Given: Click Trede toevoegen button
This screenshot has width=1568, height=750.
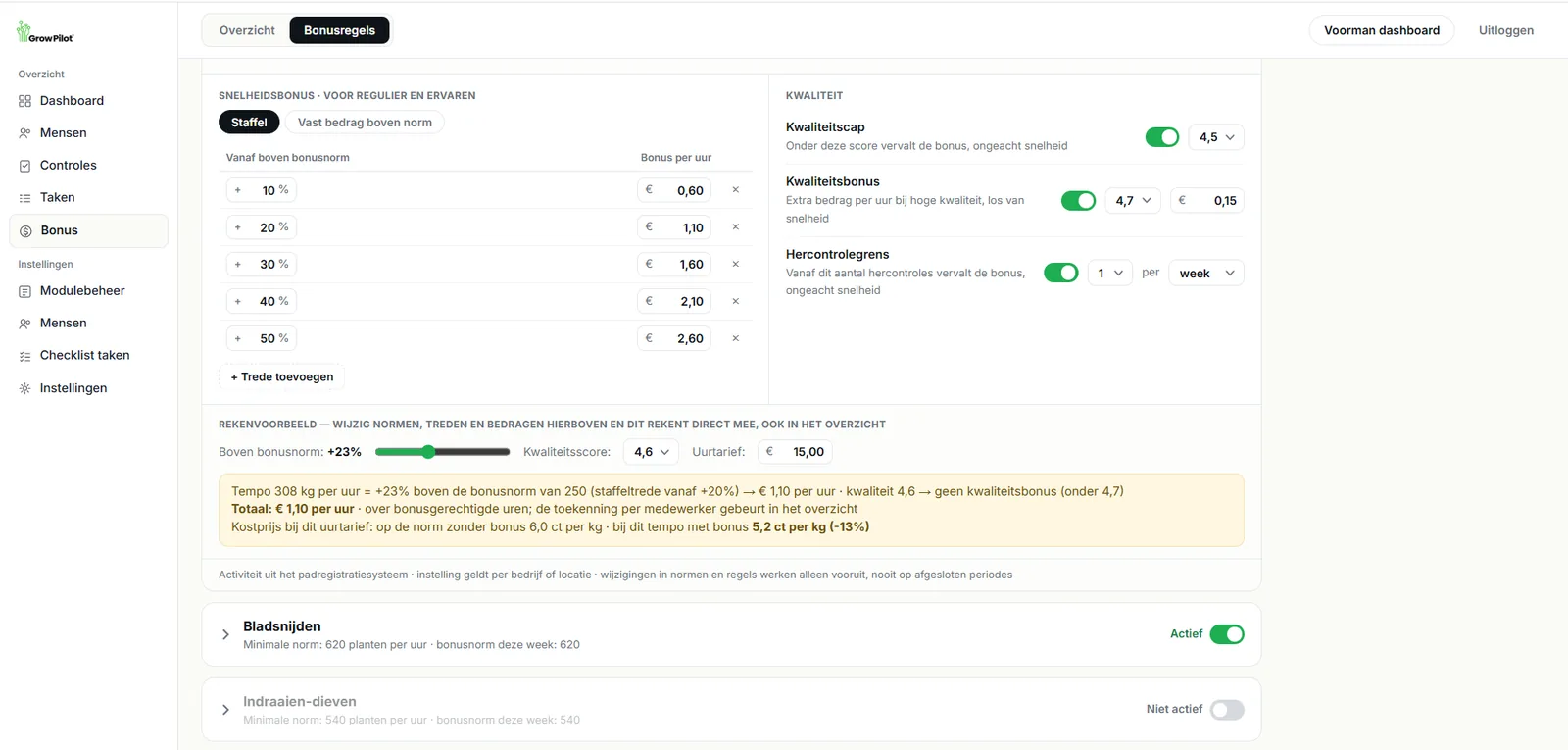Looking at the screenshot, I should 282,376.
